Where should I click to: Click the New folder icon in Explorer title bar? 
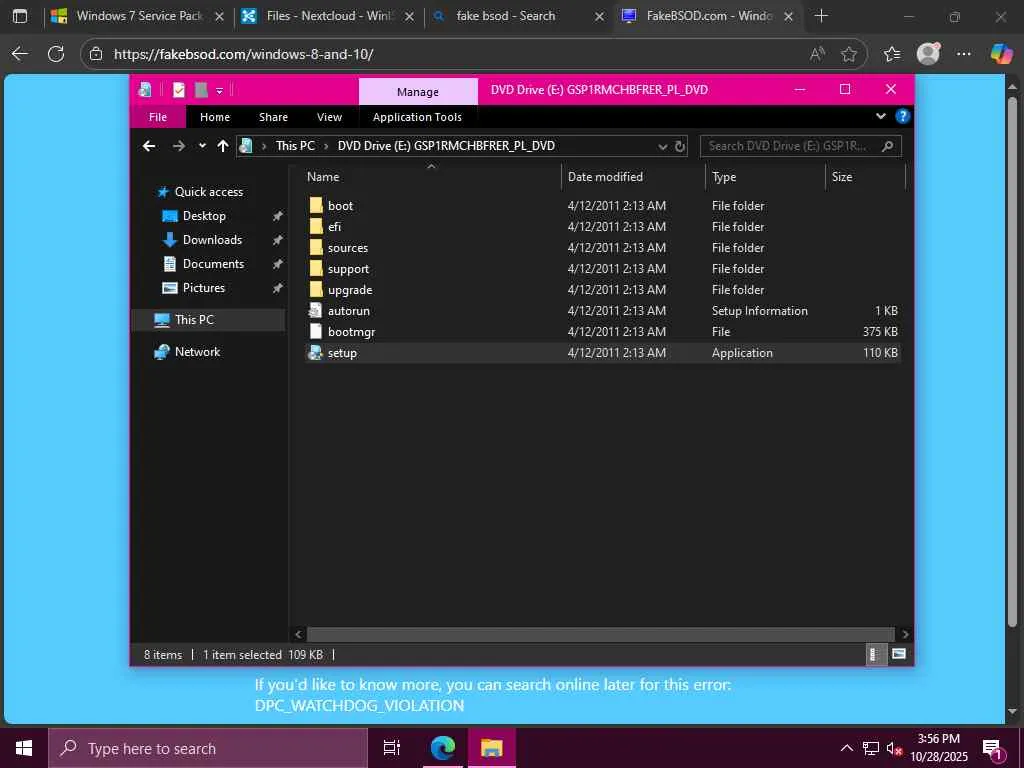201,89
